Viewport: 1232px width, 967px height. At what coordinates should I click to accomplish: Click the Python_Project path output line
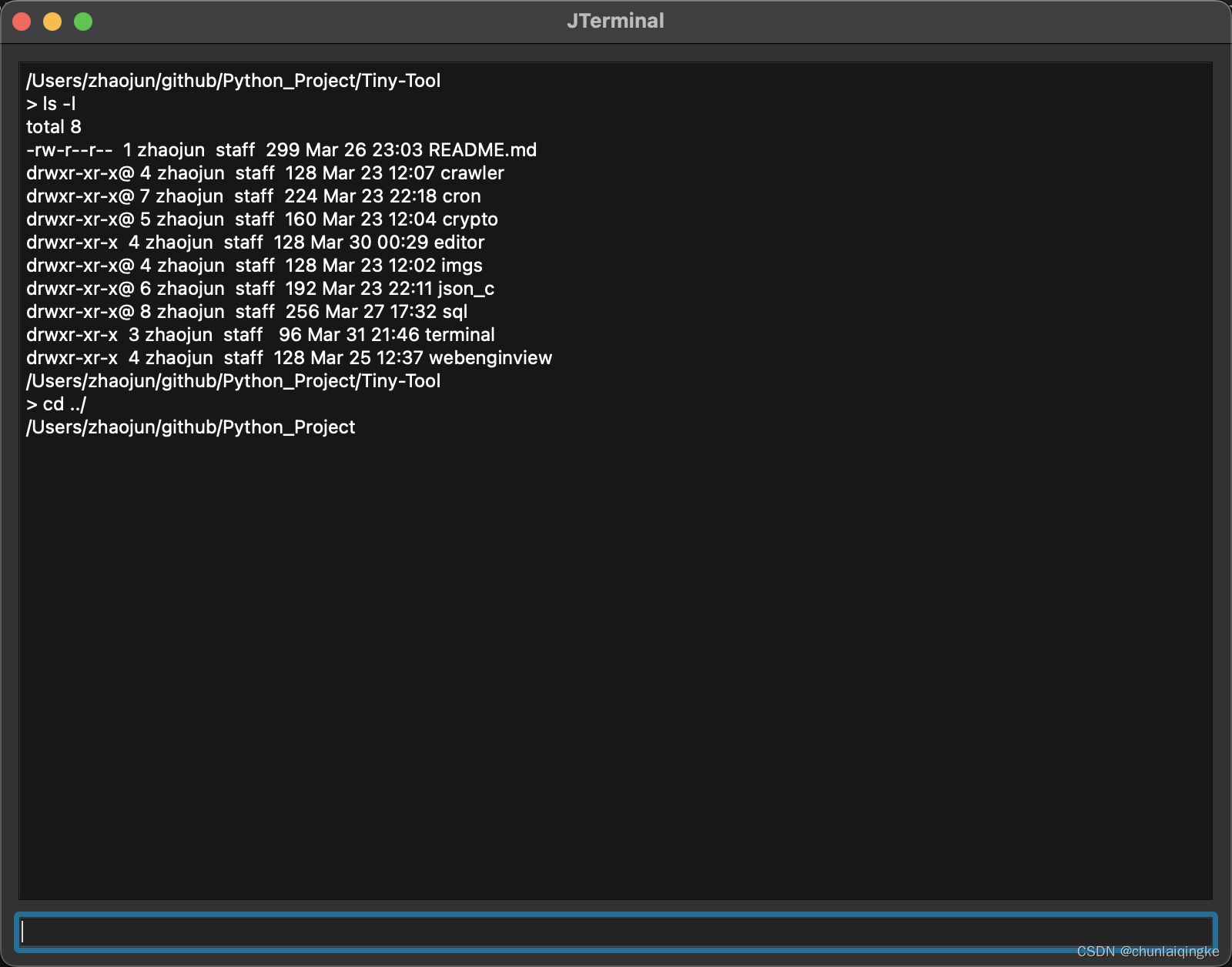(191, 427)
